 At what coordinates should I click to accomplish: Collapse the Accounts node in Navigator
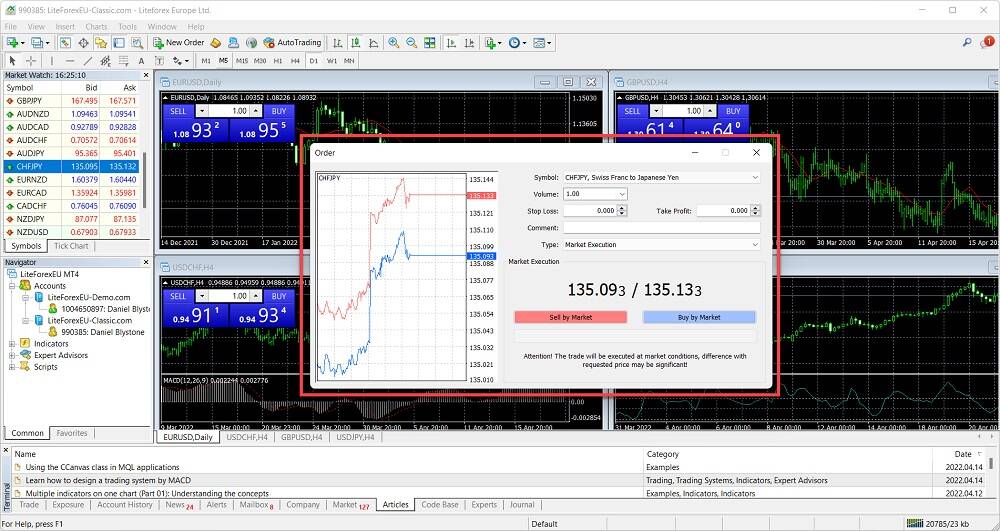[x=11, y=286]
